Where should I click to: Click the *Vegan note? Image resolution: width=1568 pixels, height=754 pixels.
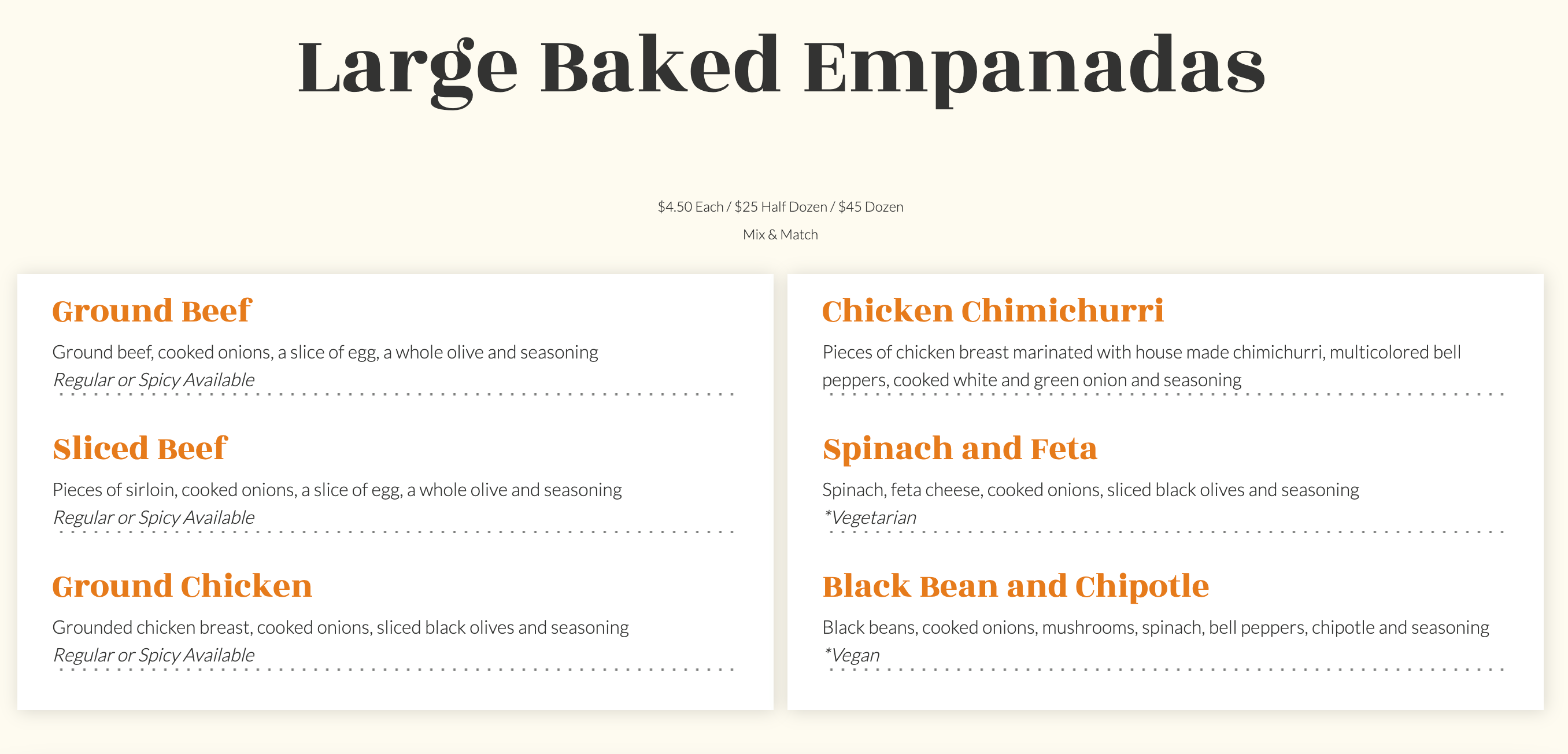pos(851,656)
